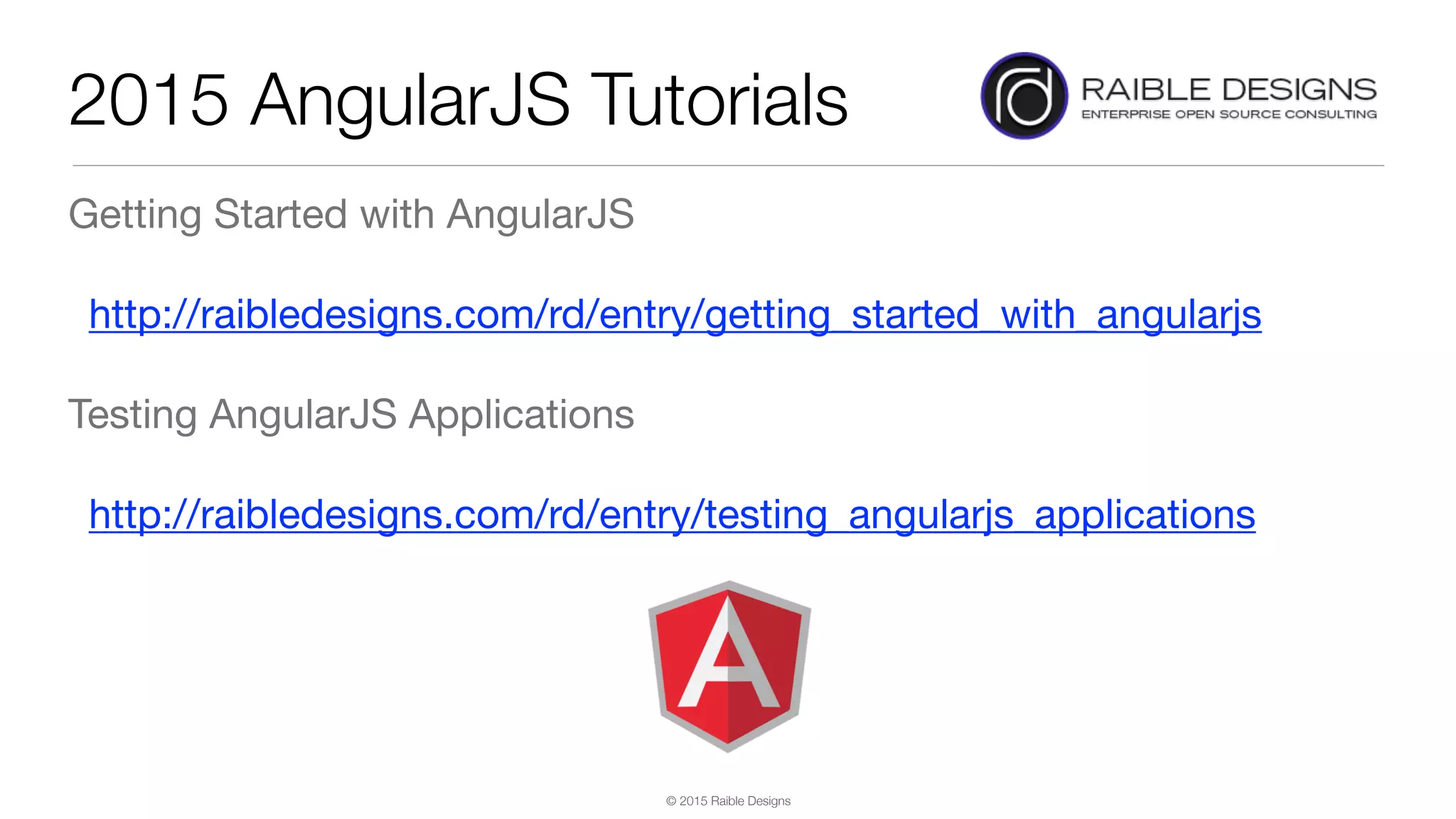Open the testing_angularjs_applications link
The width and height of the screenshot is (1456, 819).
[672, 514]
